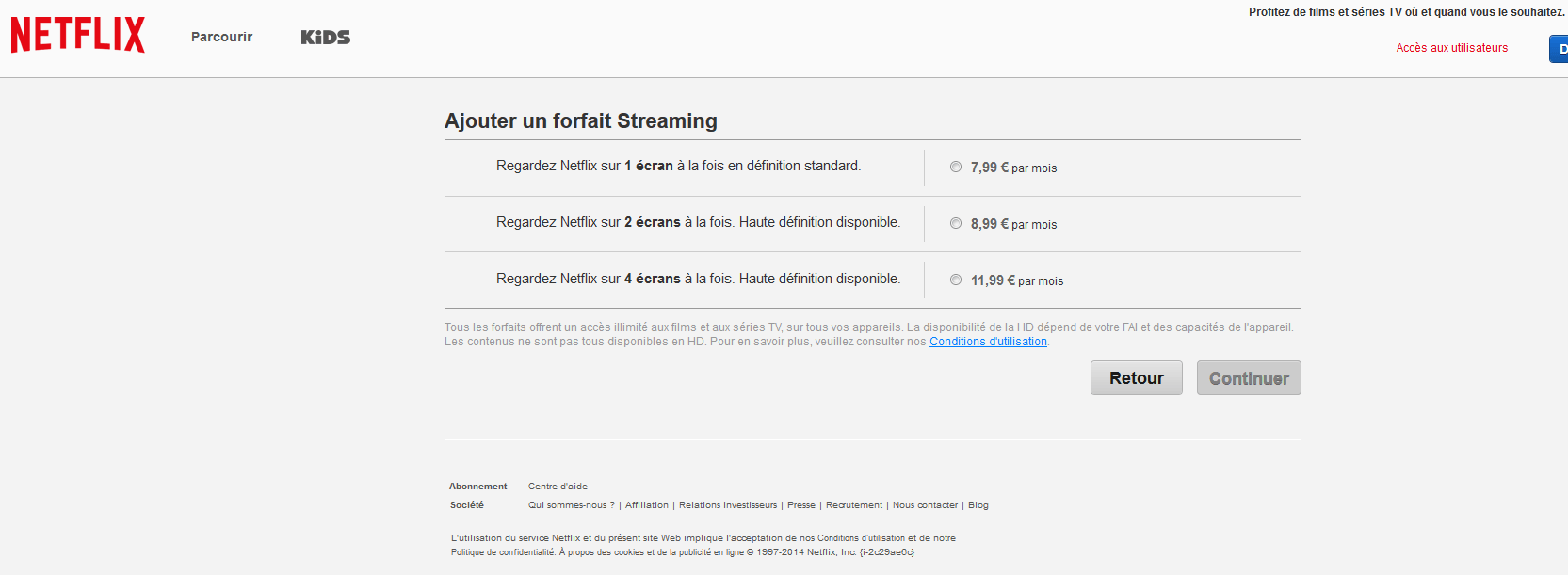Click the cut-off blue button at top right
1568x575 pixels.
pyautogui.click(x=1559, y=49)
